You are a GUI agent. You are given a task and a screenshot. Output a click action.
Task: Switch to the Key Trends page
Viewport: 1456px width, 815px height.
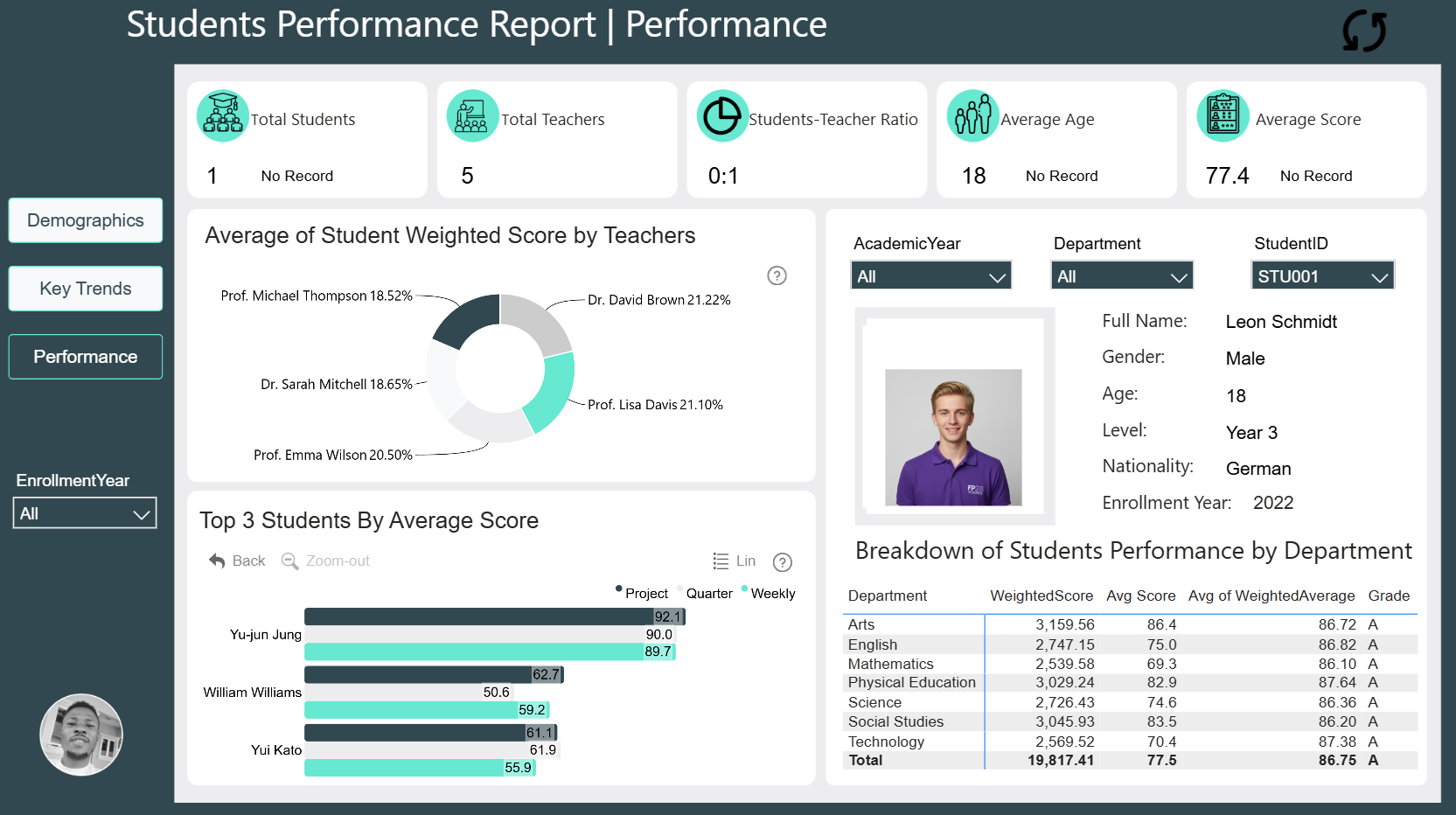tap(86, 289)
